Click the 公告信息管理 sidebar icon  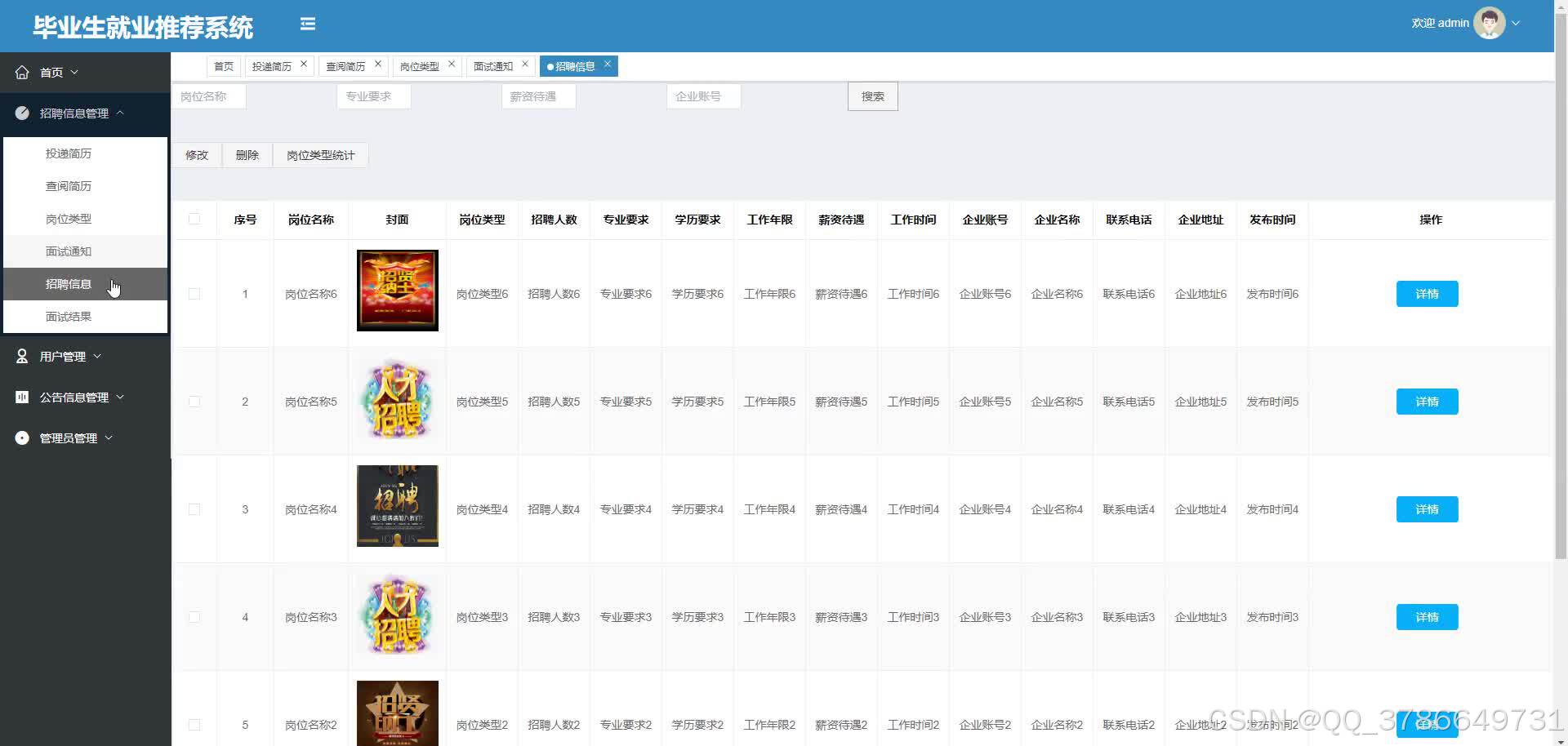[22, 397]
